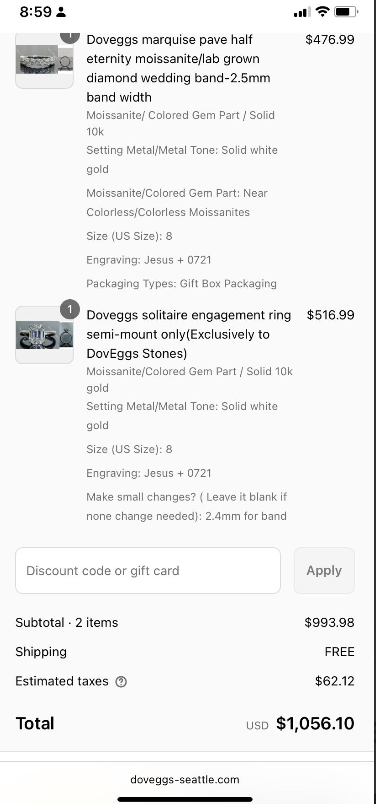Tap the $516.99 engagement ring price
376x804 pixels.
click(x=330, y=315)
